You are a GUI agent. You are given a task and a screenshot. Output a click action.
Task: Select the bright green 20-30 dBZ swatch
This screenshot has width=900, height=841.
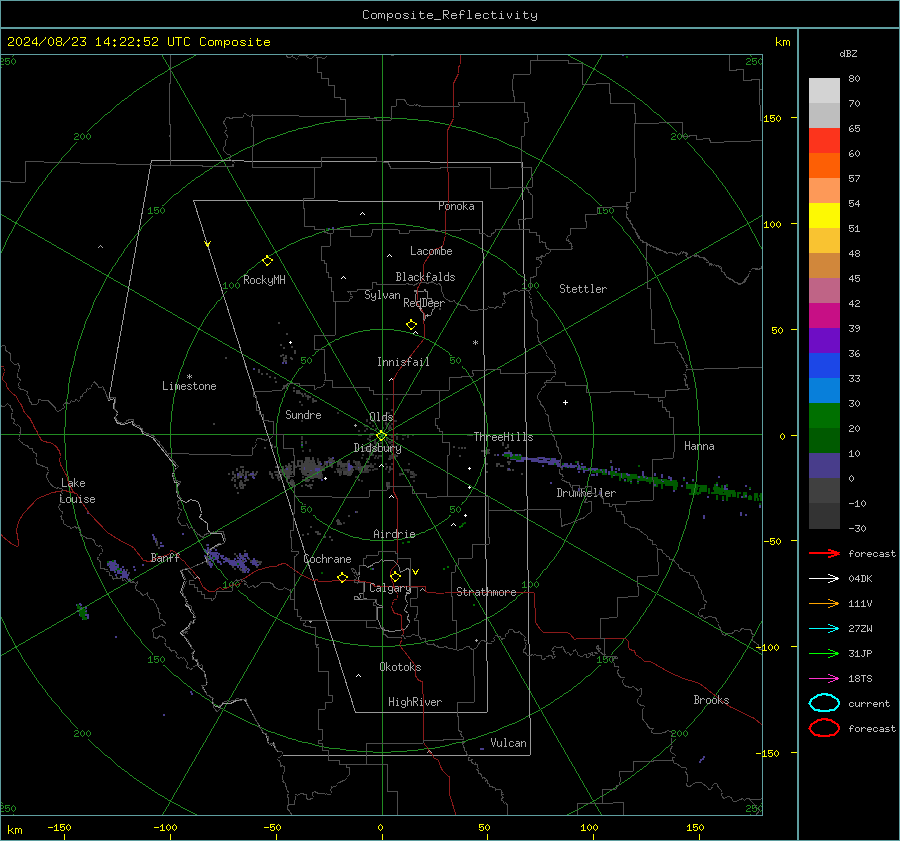click(824, 416)
